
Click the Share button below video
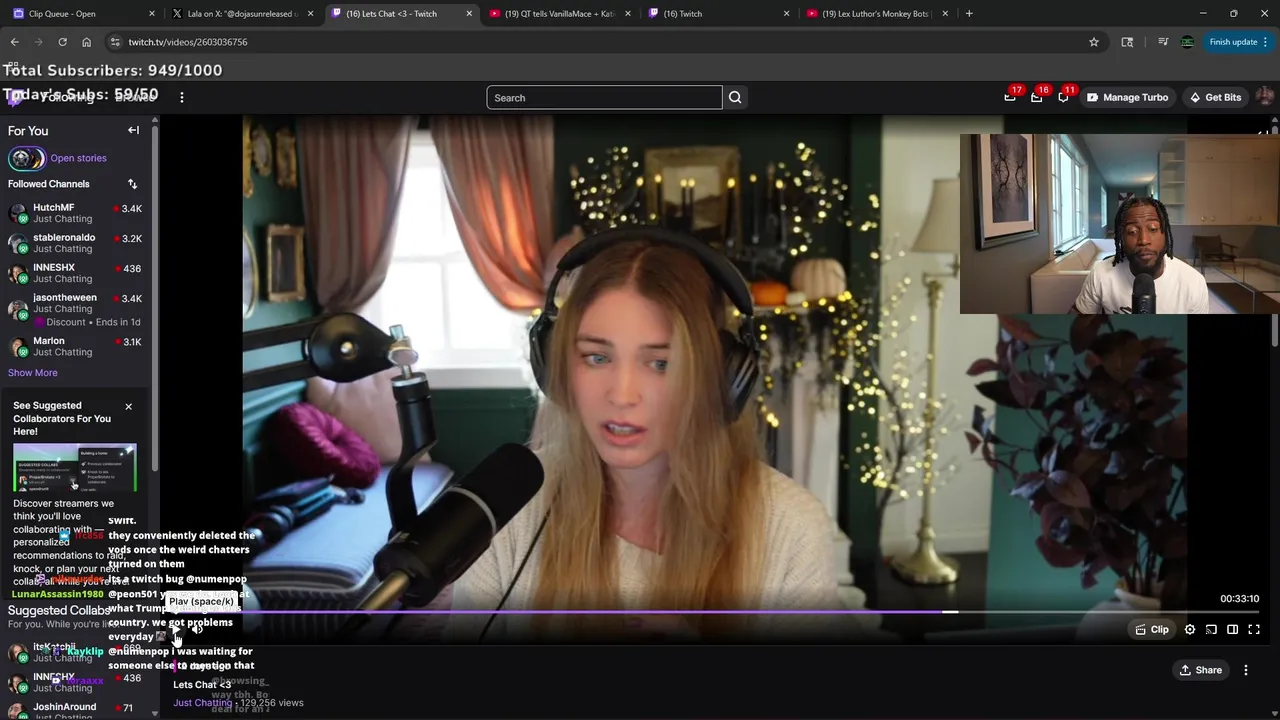click(x=1200, y=670)
